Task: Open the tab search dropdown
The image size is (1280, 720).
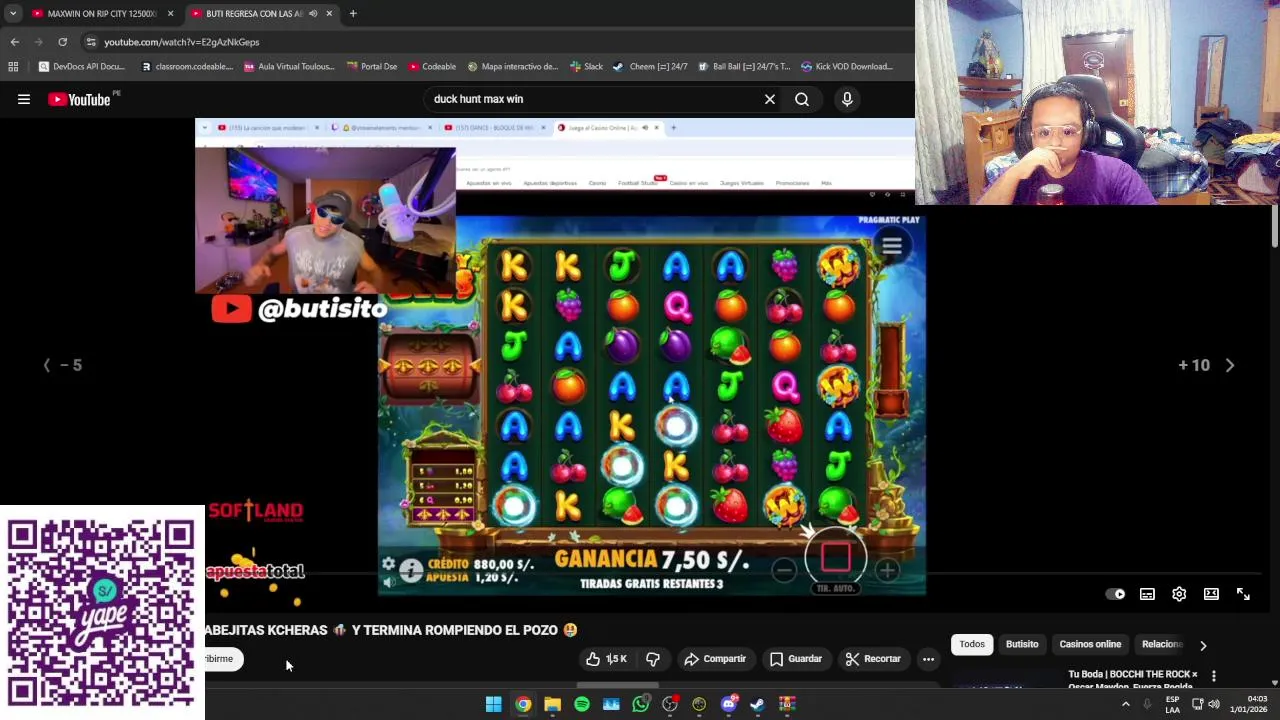Action: pyautogui.click(x=13, y=14)
